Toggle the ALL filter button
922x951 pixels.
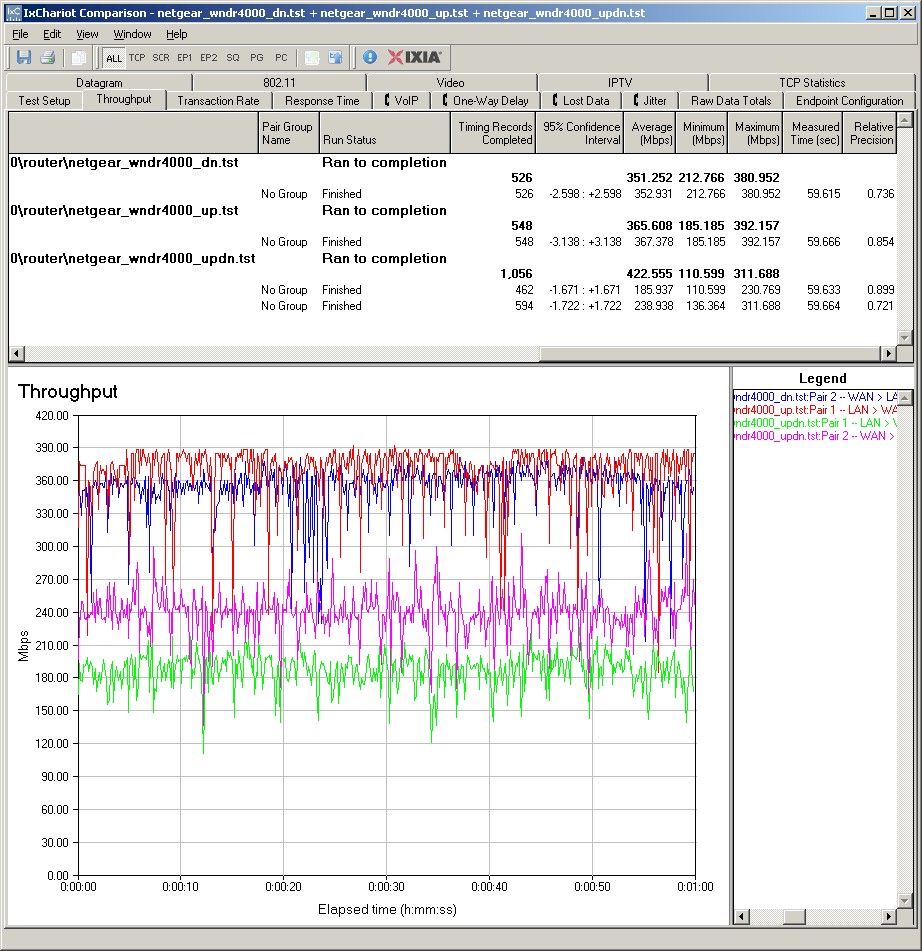point(113,58)
